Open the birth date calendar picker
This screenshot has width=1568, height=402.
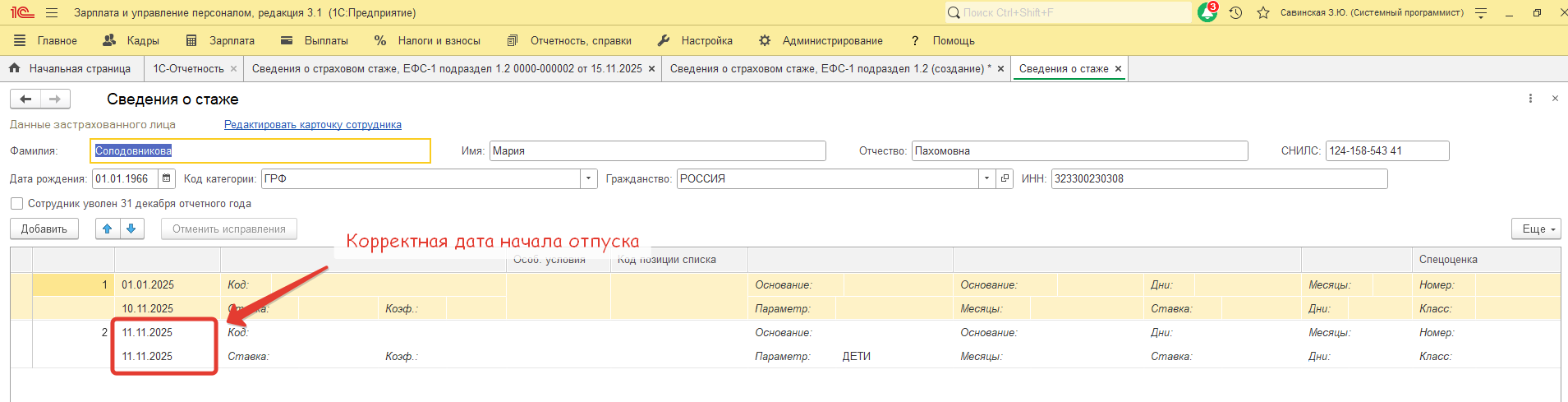(167, 178)
